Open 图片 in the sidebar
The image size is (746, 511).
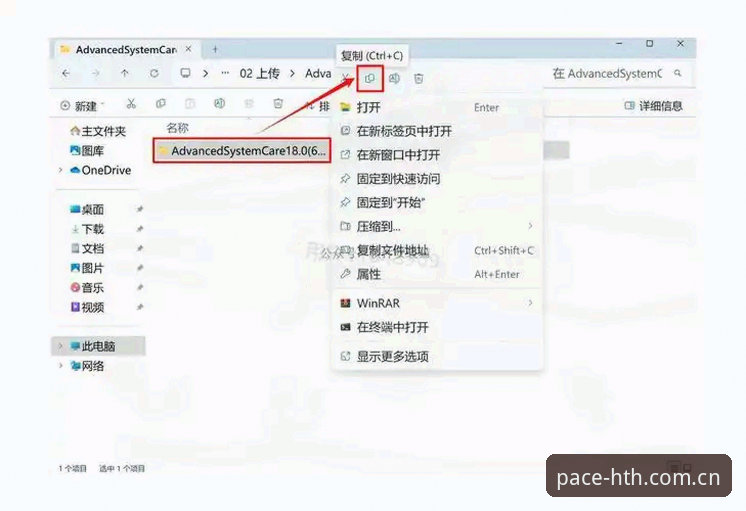coord(87,268)
